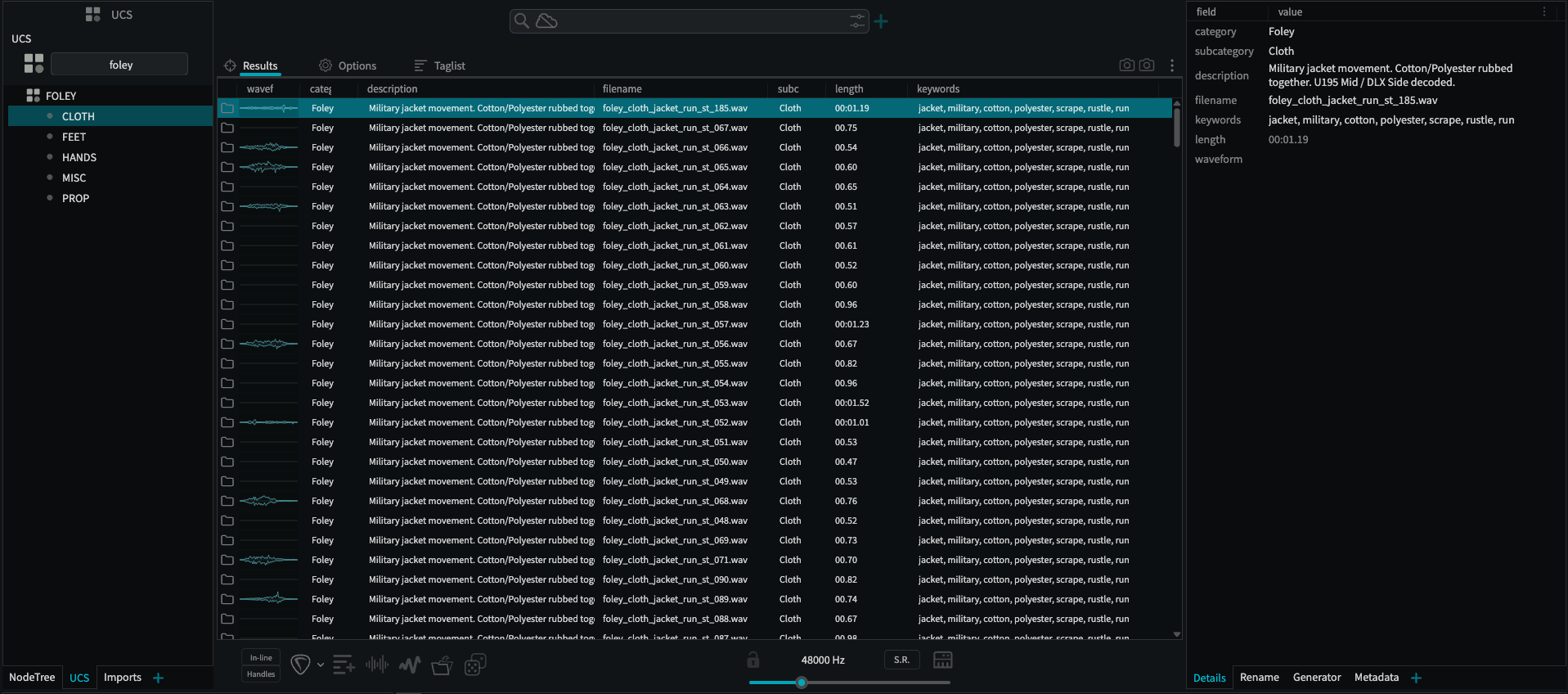
Task: Toggle the cloud search icon
Action: pyautogui.click(x=546, y=20)
